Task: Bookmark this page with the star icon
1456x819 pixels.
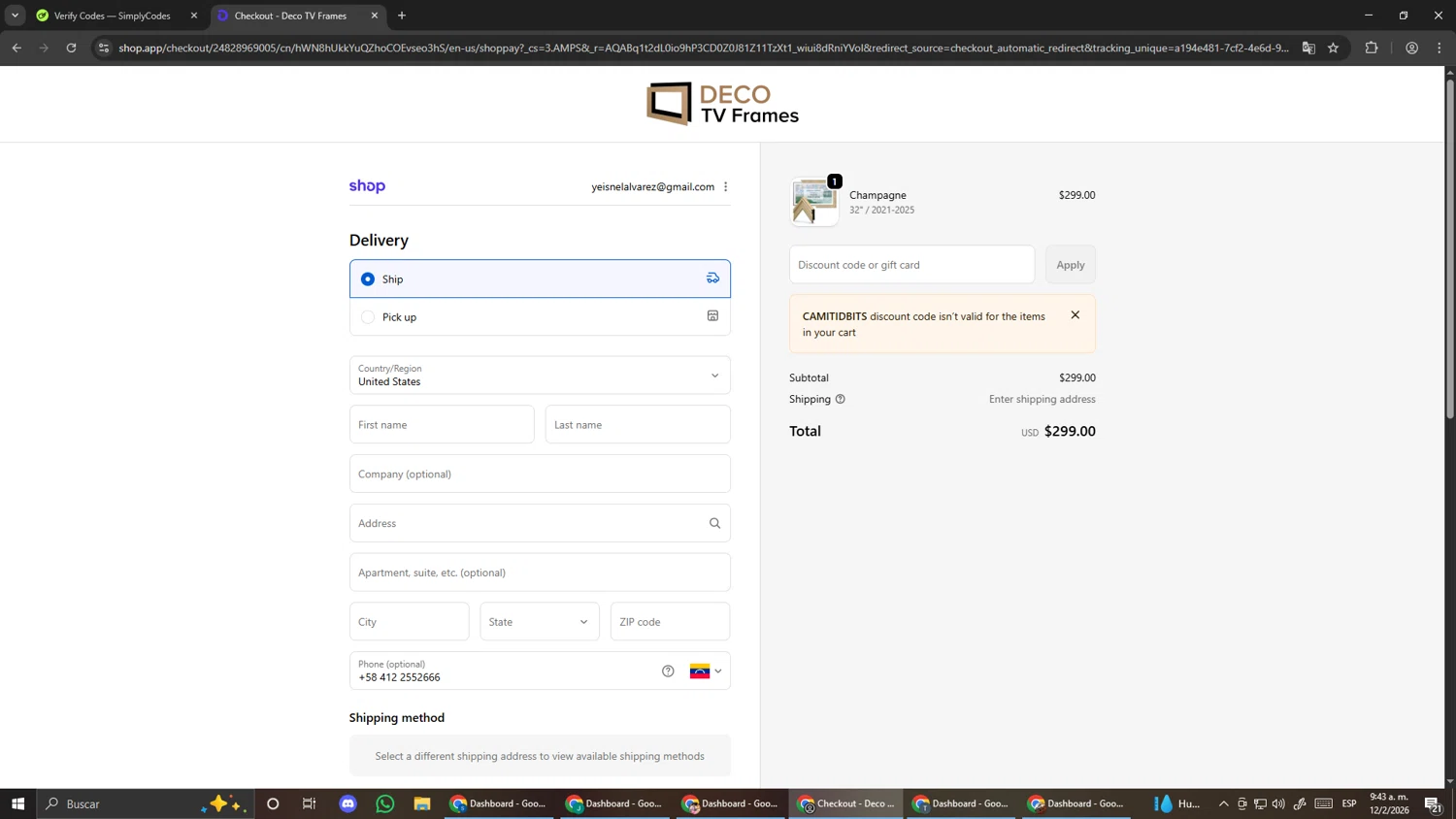Action: (1333, 48)
